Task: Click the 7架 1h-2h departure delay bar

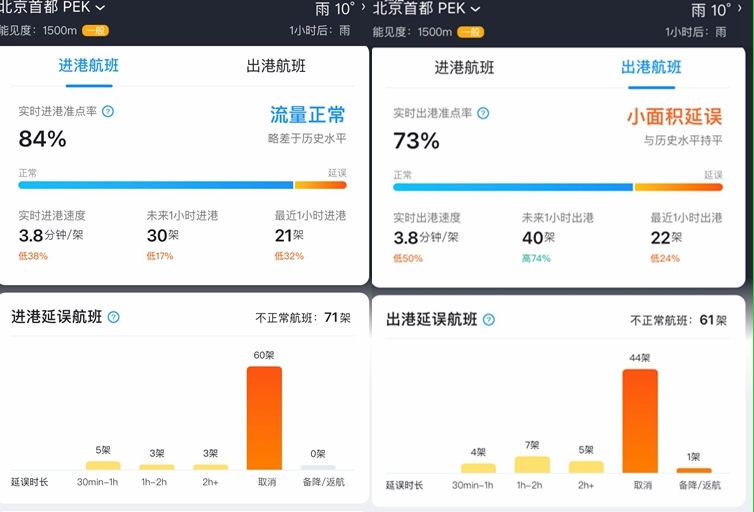Action: click(x=532, y=464)
